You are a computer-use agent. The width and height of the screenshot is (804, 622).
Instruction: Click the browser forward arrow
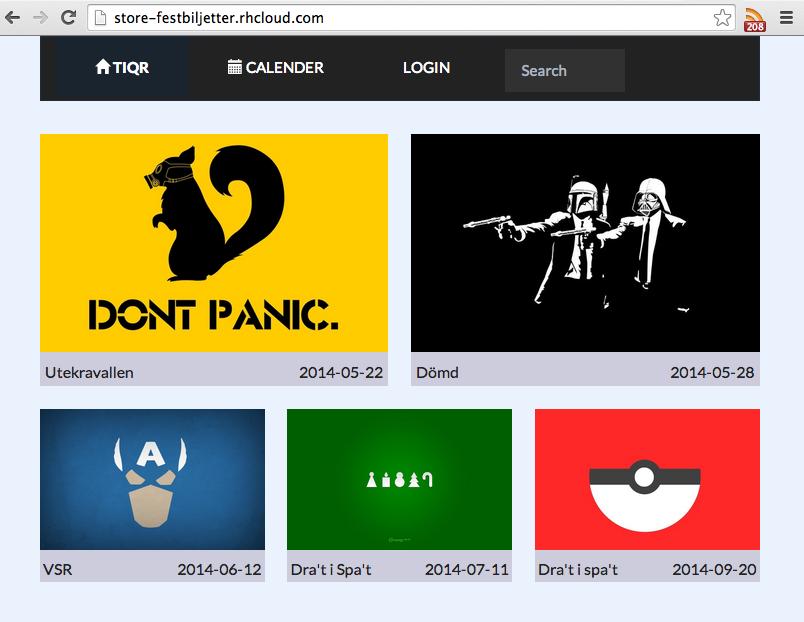tap(40, 17)
